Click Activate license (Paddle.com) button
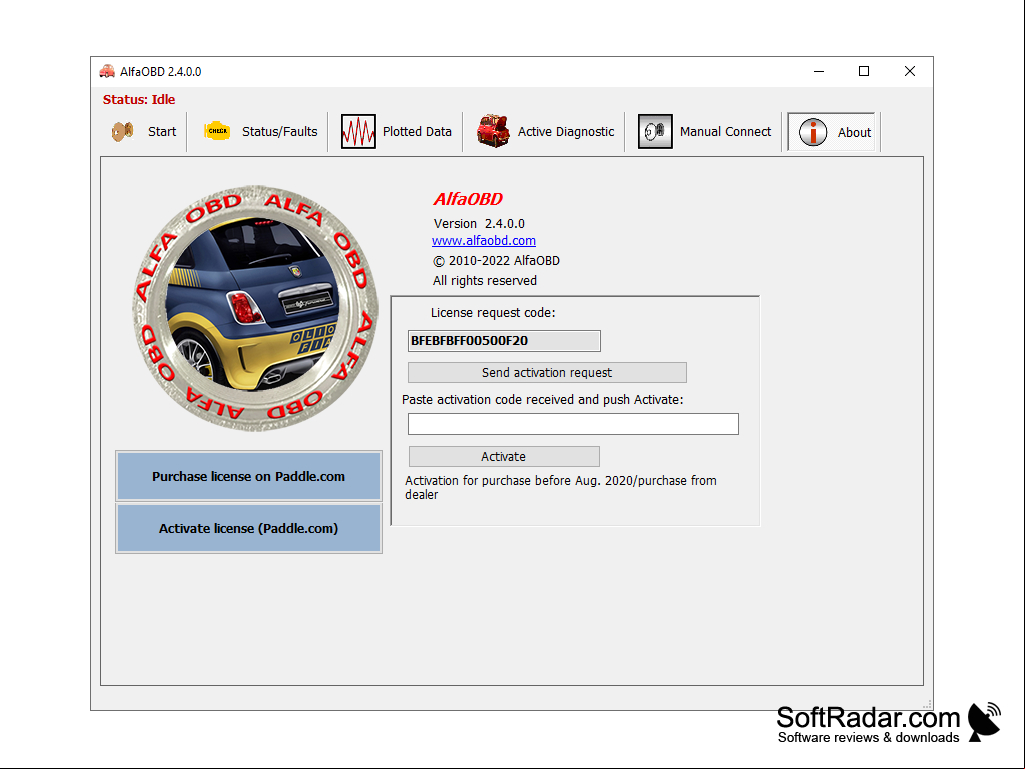This screenshot has width=1025, height=769. (x=248, y=528)
